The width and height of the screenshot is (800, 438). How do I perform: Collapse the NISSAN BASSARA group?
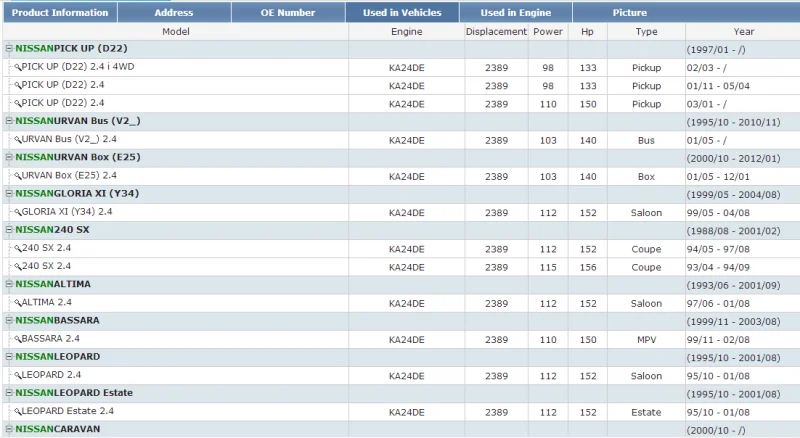(x=9, y=320)
